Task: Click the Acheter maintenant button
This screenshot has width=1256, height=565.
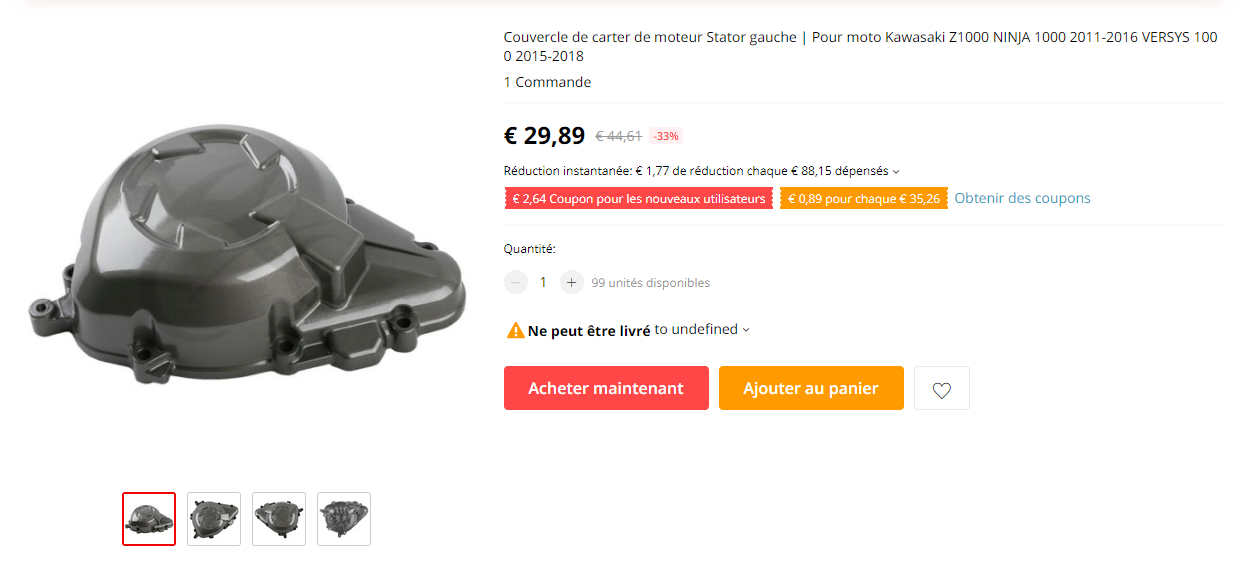Action: (x=606, y=388)
